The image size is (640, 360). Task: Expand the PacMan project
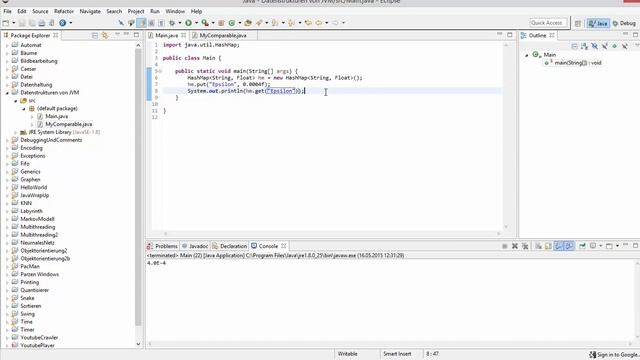[x=7, y=267]
